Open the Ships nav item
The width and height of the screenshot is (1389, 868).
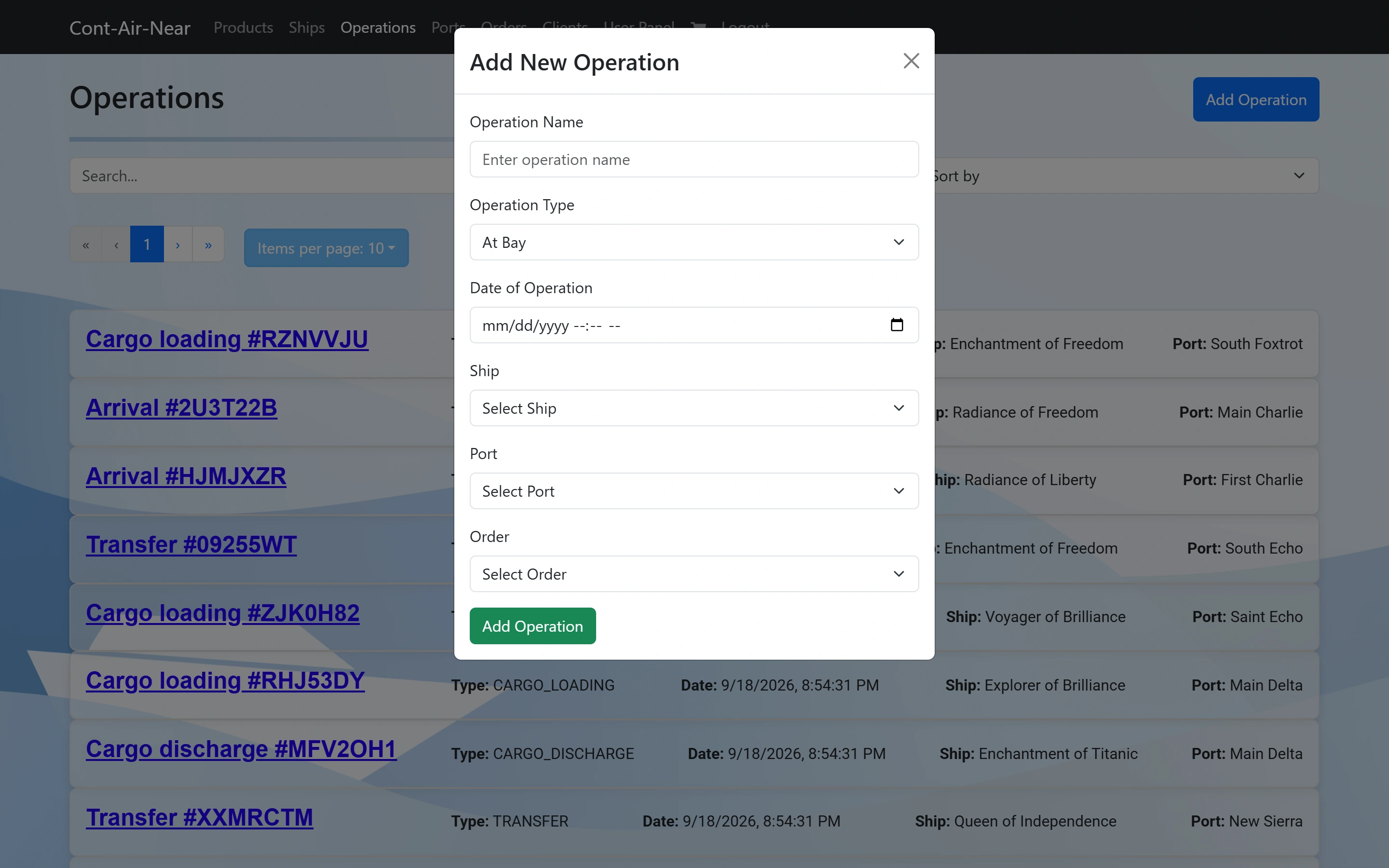[307, 27]
